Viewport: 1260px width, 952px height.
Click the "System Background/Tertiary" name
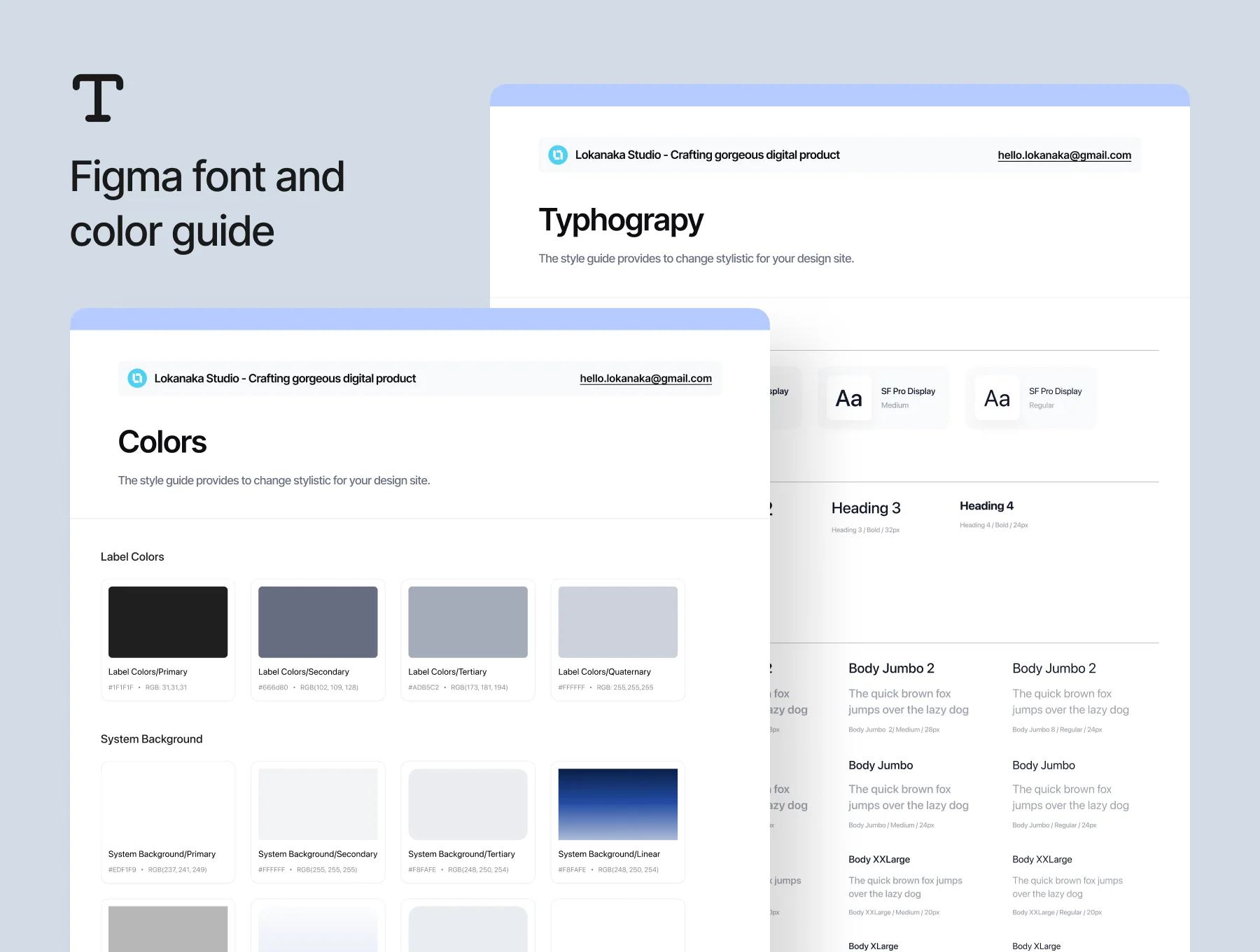click(x=462, y=854)
